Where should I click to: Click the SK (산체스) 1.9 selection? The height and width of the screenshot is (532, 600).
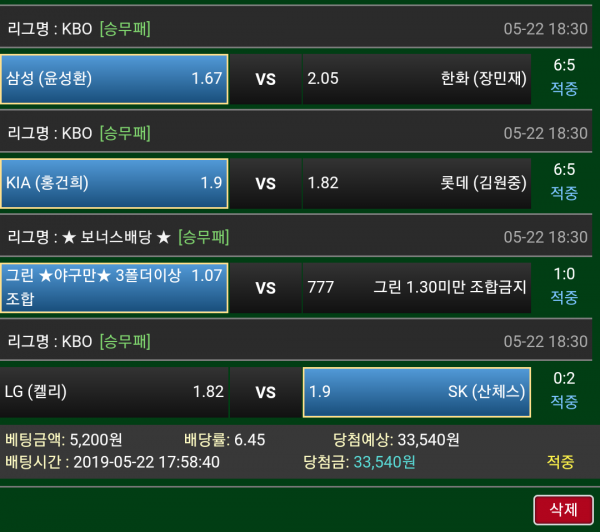[417, 392]
